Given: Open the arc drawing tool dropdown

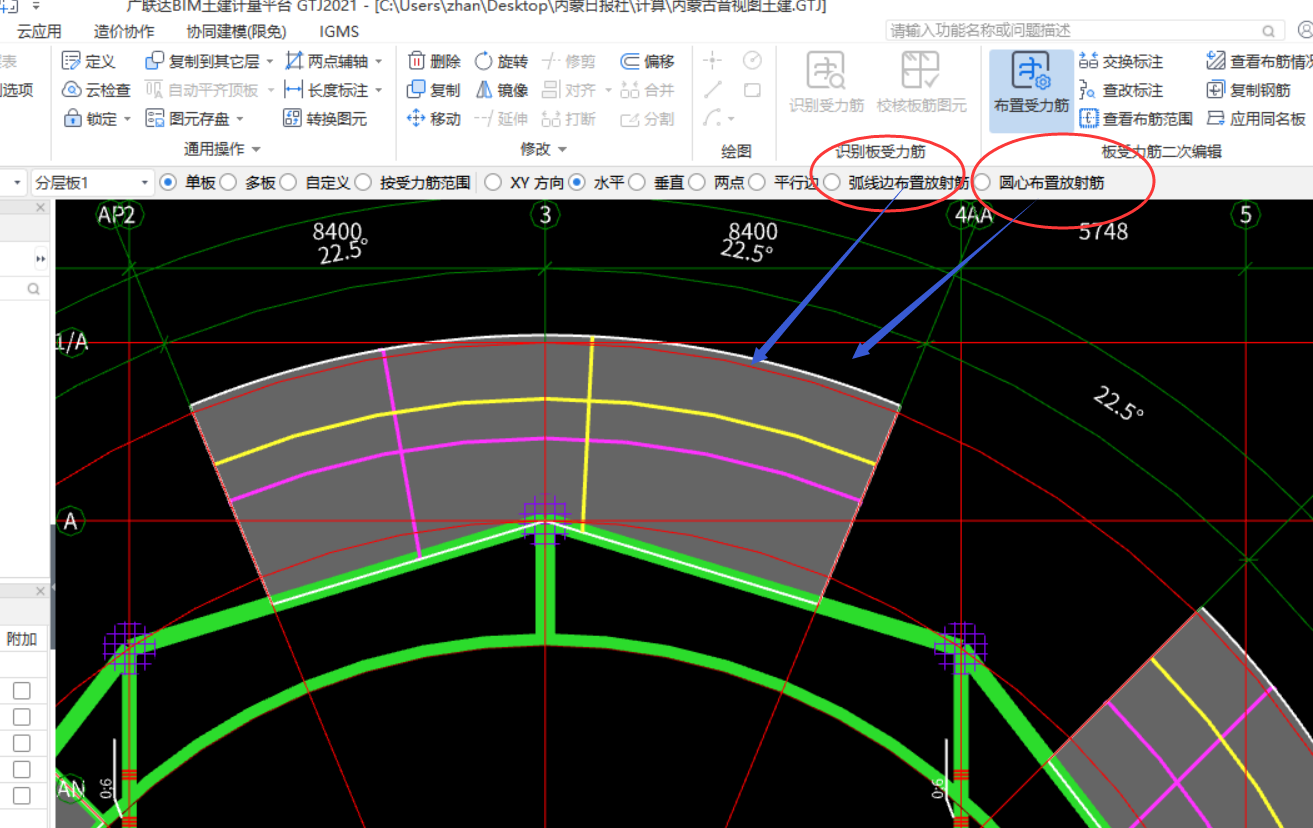Looking at the screenshot, I should click(731, 119).
